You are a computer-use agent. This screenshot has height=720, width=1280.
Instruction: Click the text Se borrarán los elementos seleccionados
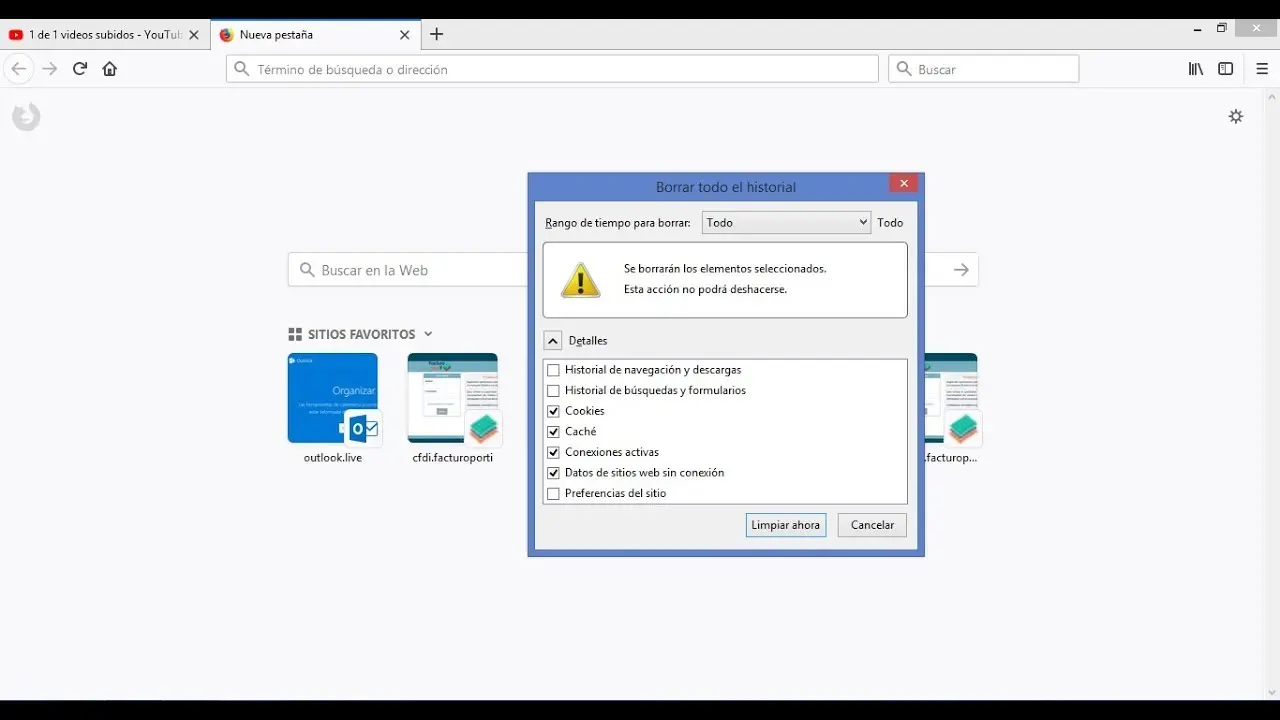[725, 268]
